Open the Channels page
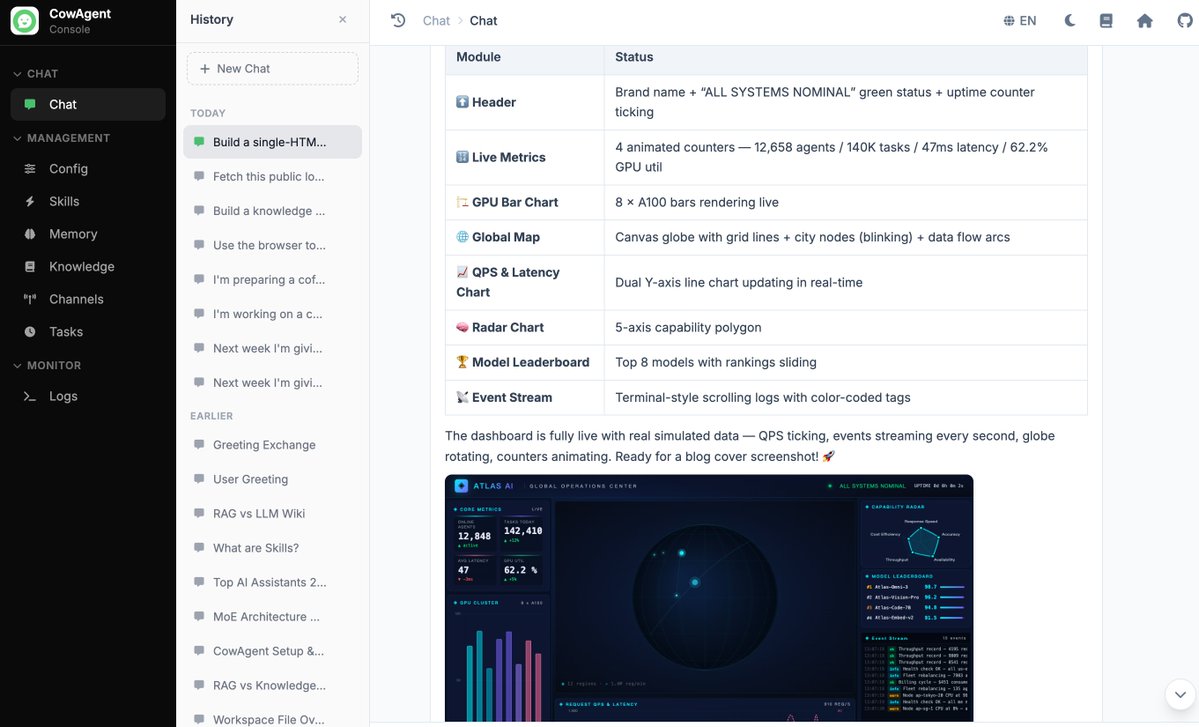The height and width of the screenshot is (727, 1199). pyautogui.click(x=88, y=300)
